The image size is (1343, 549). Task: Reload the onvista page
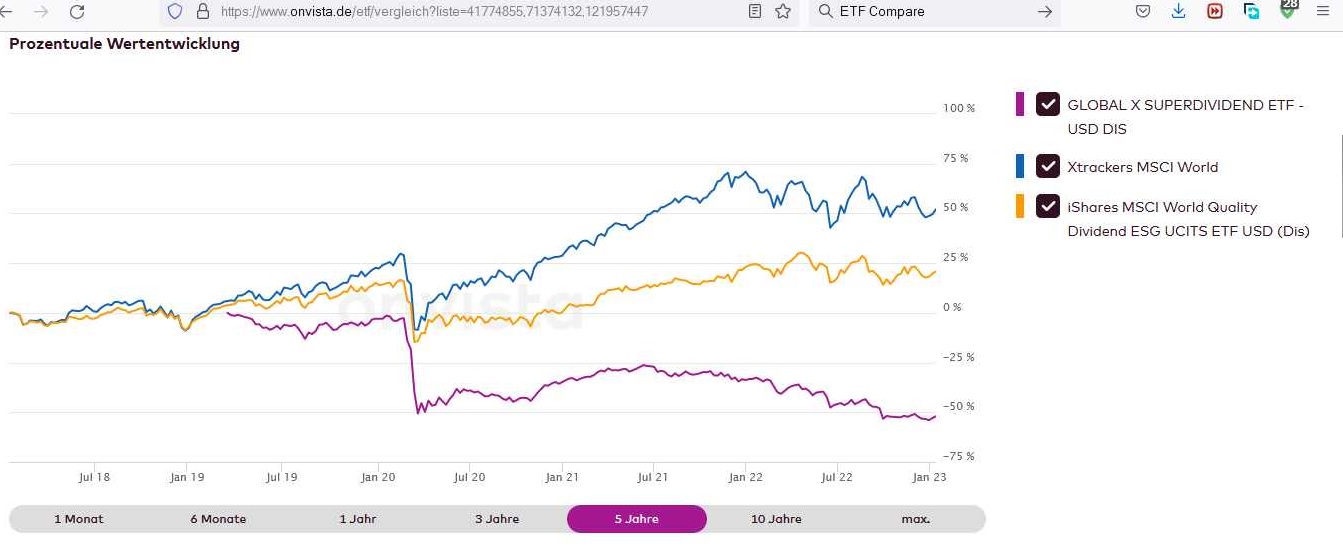point(77,12)
